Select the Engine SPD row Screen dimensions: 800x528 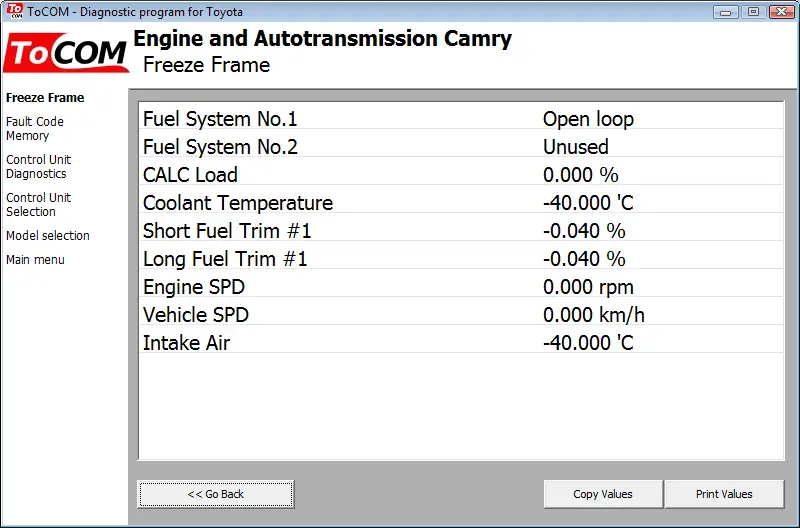click(x=461, y=287)
